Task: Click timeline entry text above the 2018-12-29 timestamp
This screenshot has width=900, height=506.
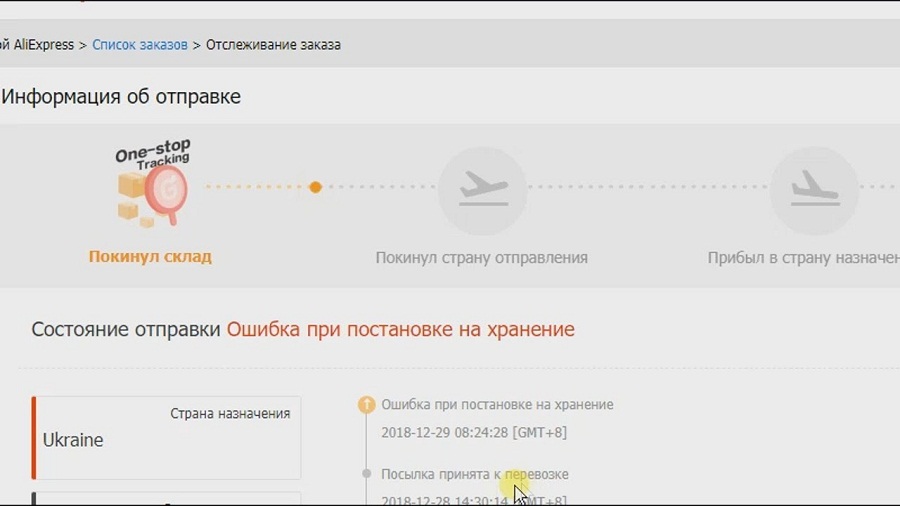Action: click(497, 405)
